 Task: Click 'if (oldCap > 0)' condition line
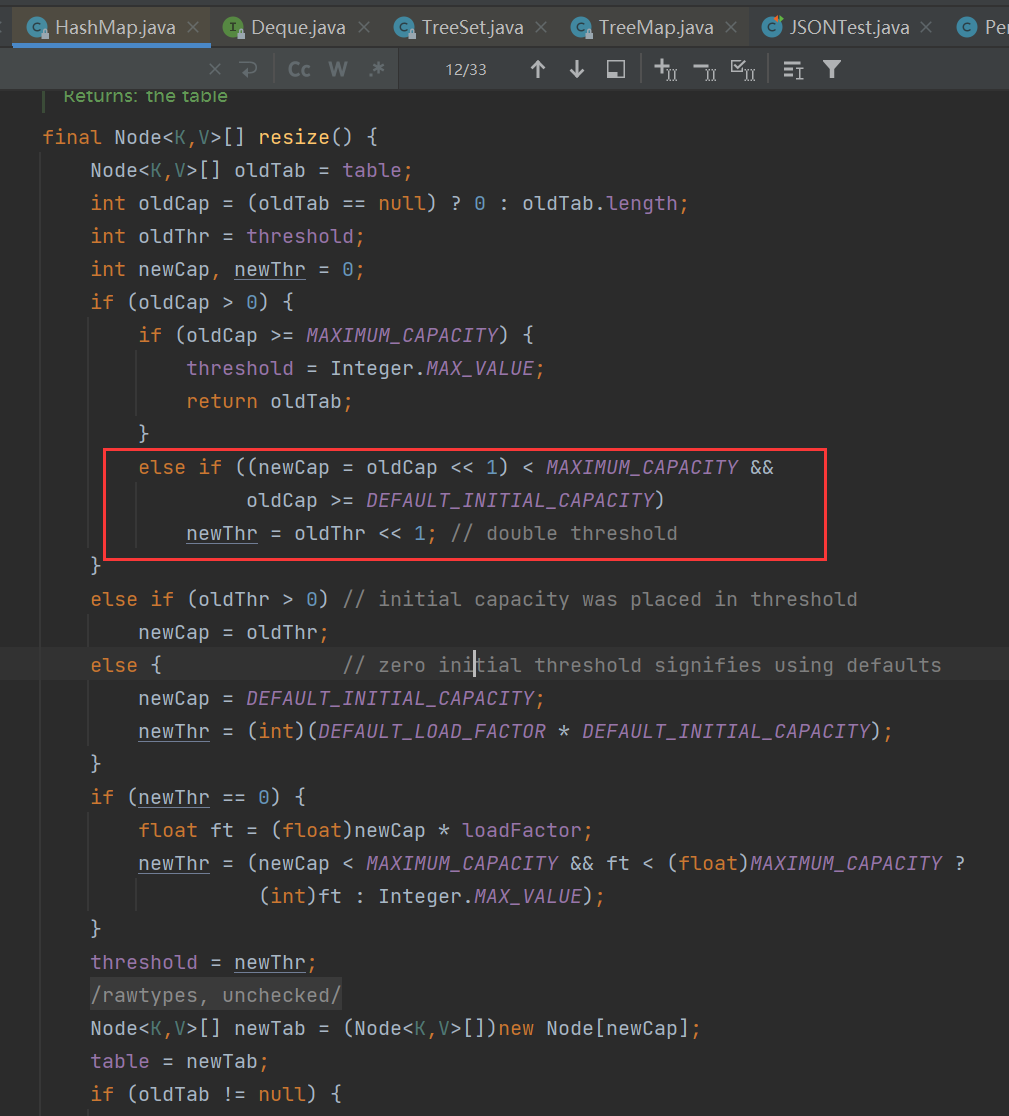(x=191, y=302)
